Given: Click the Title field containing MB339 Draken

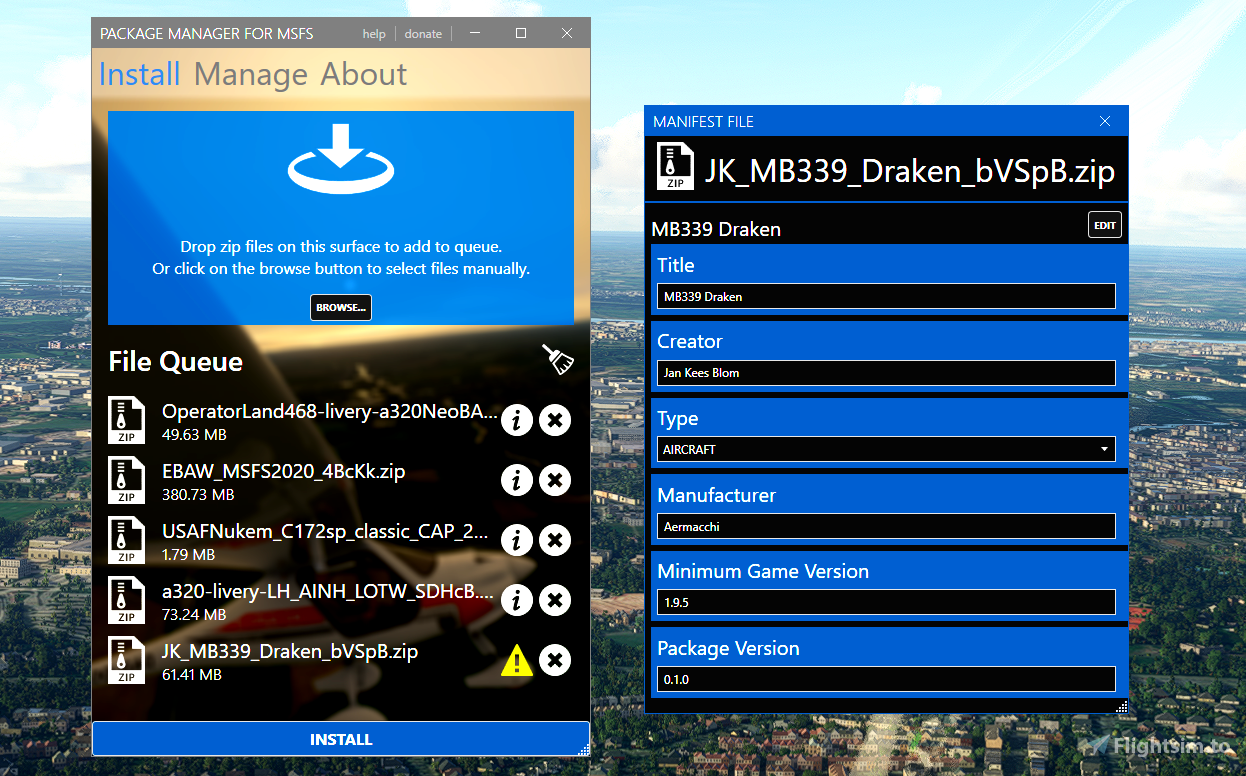Looking at the screenshot, I should (x=886, y=296).
